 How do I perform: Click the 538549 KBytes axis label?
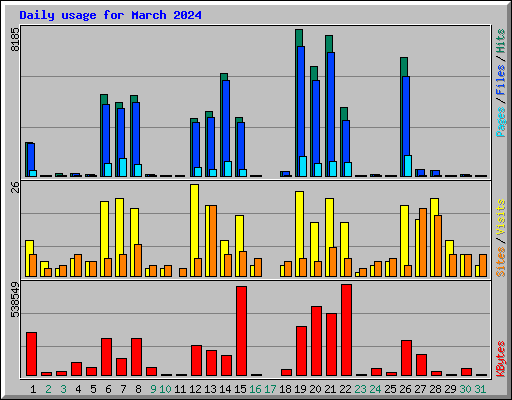(x=15, y=299)
